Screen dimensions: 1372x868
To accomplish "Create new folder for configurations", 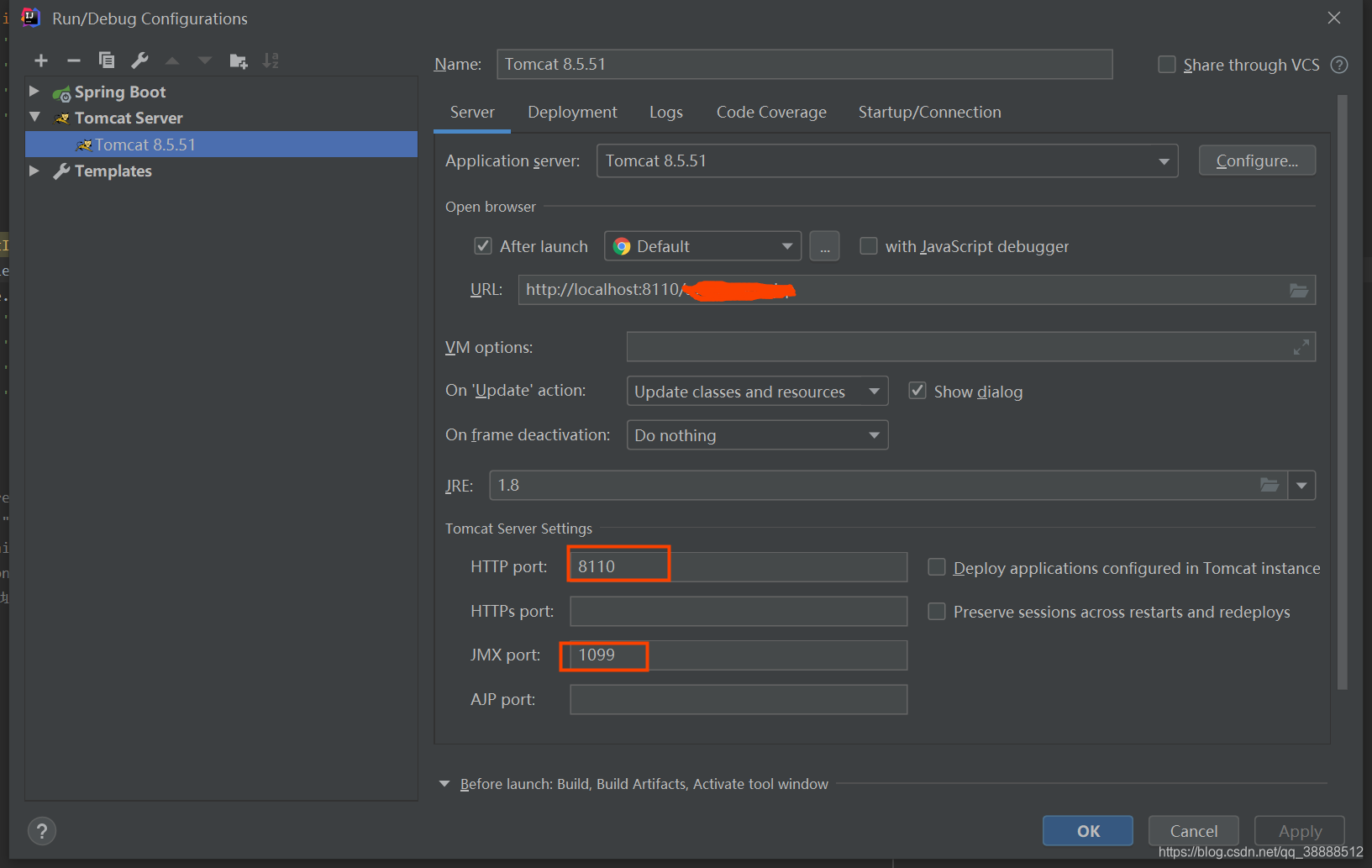I will pyautogui.click(x=239, y=60).
